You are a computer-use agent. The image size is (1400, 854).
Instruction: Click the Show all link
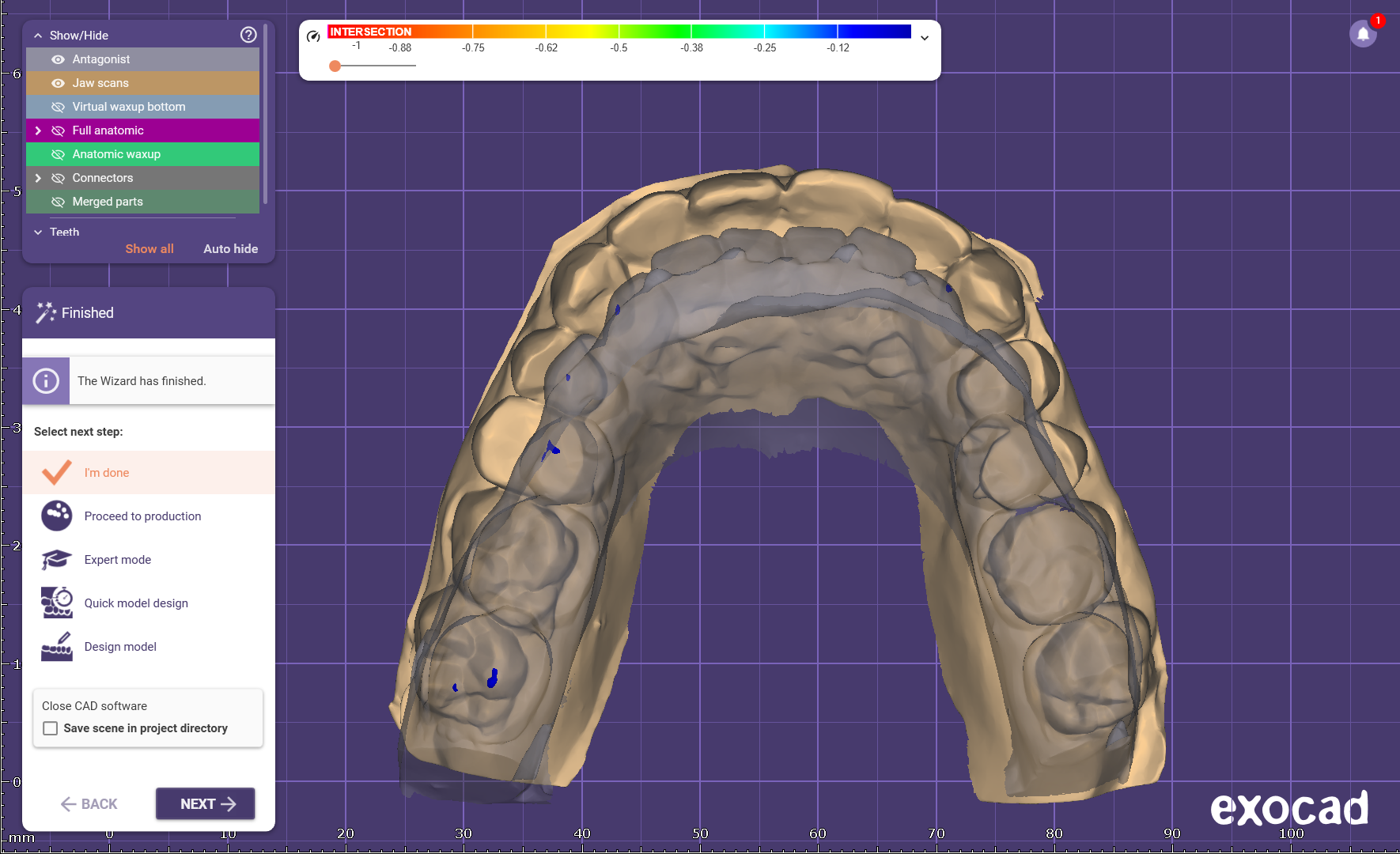pos(149,248)
